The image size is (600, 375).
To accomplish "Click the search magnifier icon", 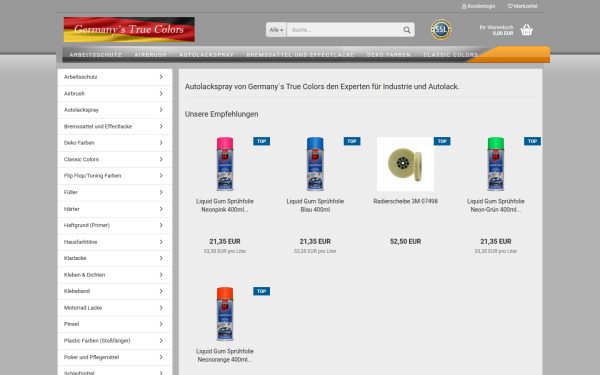I will [406, 30].
